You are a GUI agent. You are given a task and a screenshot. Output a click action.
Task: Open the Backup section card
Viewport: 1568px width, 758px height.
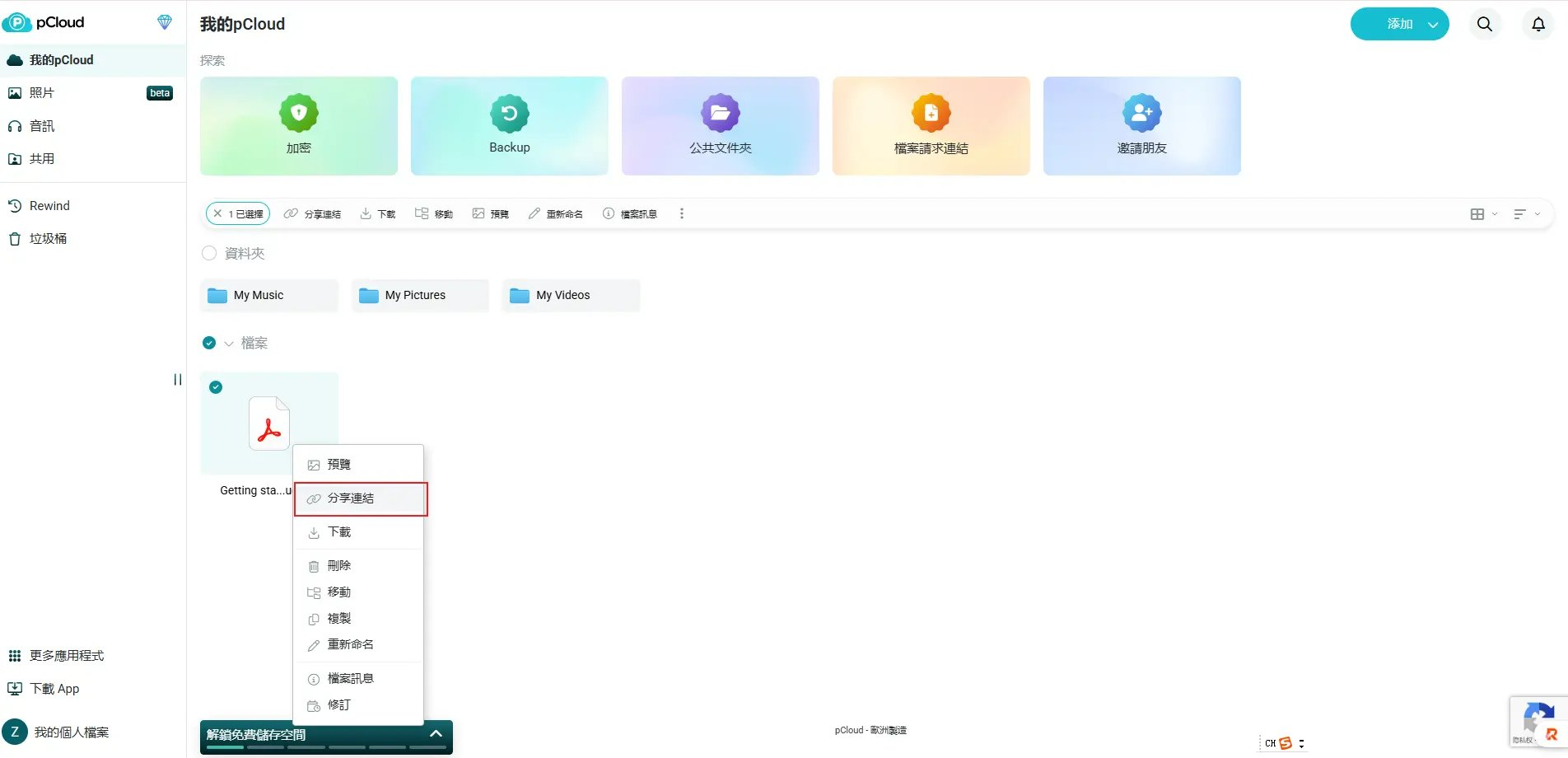pos(508,125)
